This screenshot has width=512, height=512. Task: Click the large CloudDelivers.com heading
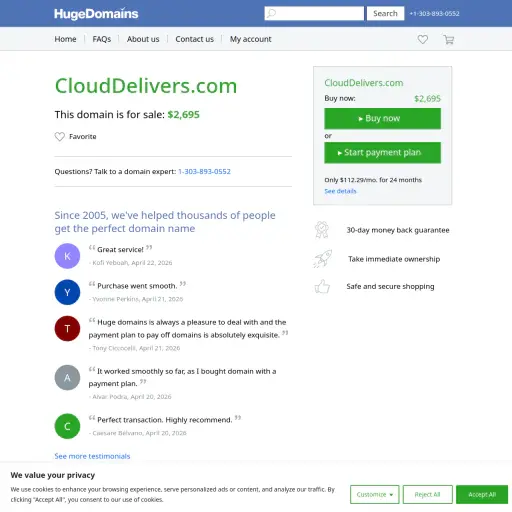coord(146,86)
